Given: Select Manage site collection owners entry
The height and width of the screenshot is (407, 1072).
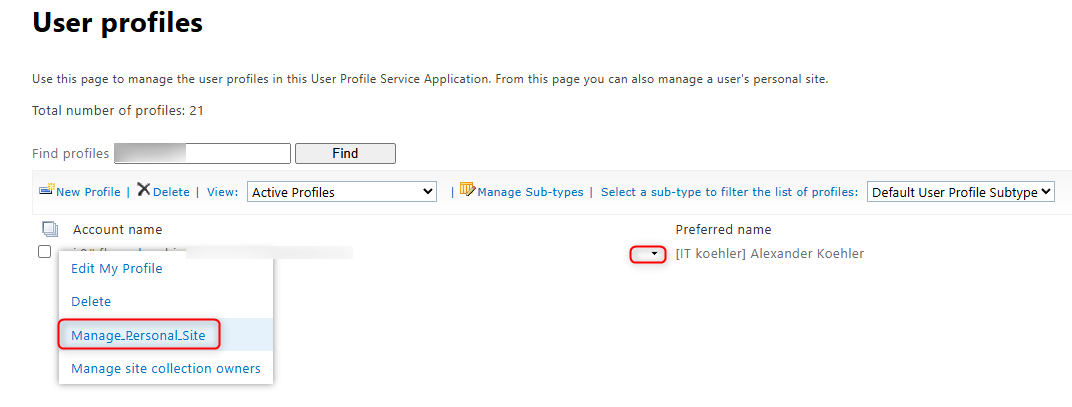Looking at the screenshot, I should tap(165, 368).
